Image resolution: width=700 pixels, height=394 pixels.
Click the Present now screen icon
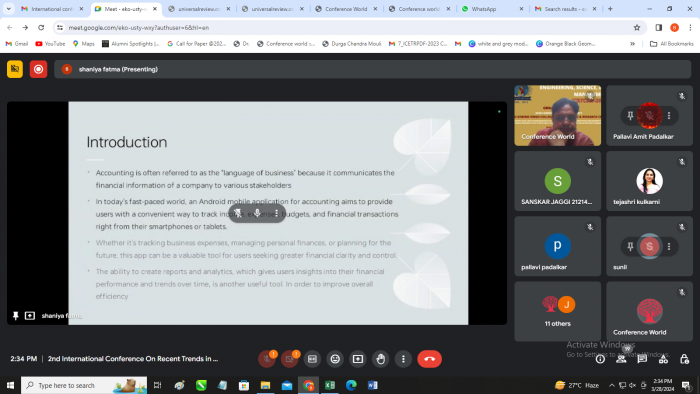pos(358,359)
